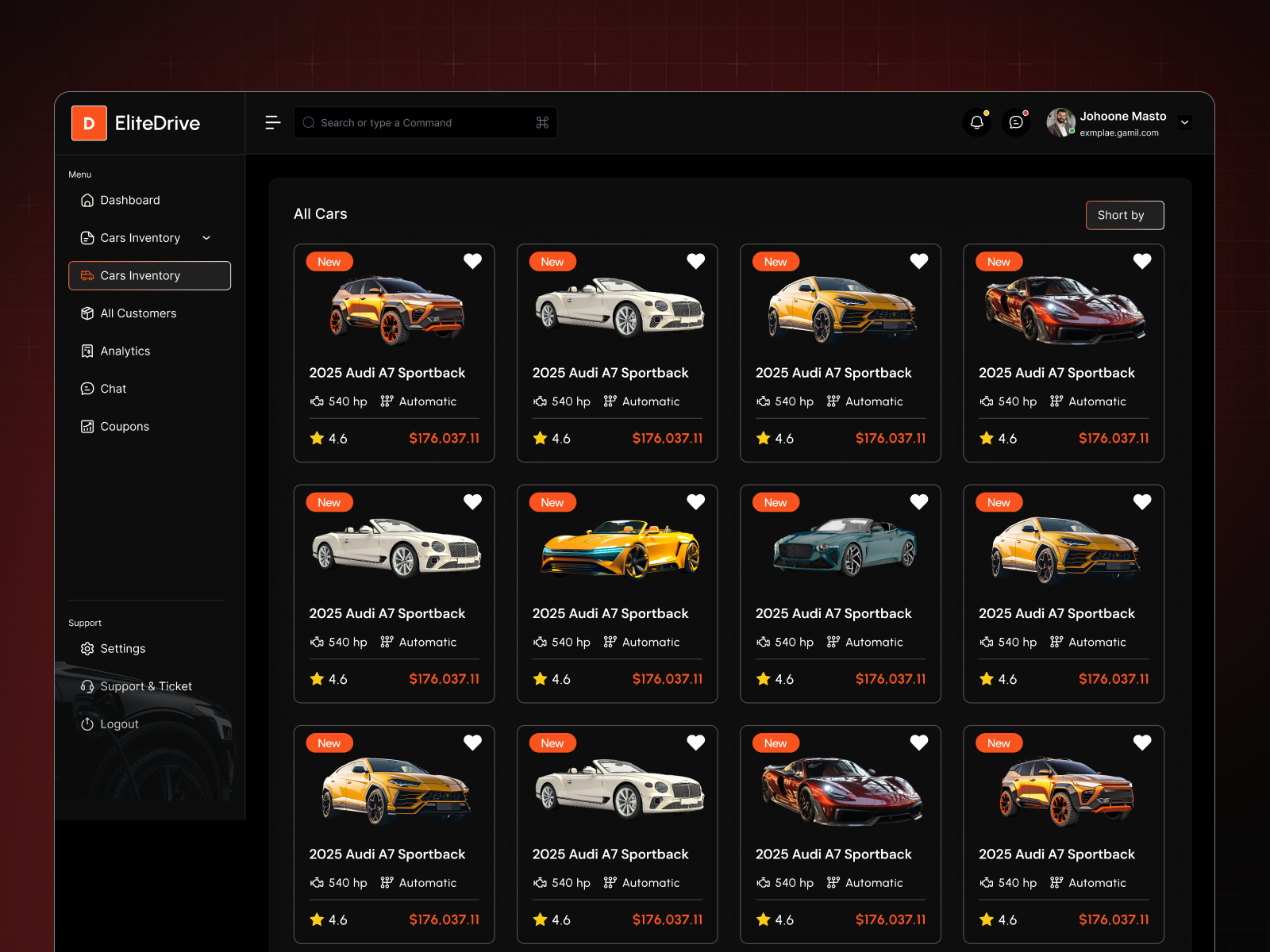Open the Short by dropdown

1124,215
